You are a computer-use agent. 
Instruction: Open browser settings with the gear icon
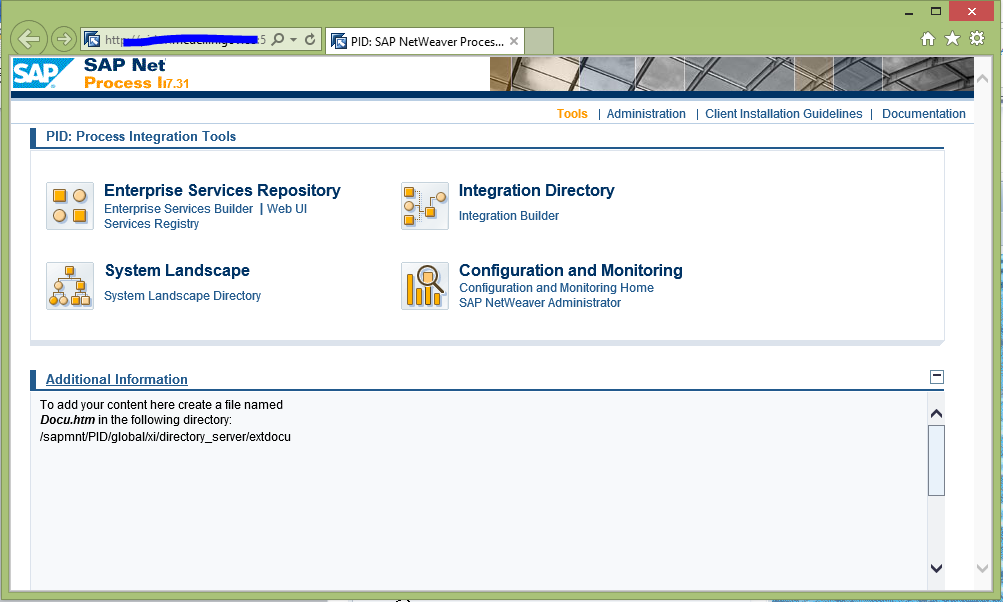(975, 38)
